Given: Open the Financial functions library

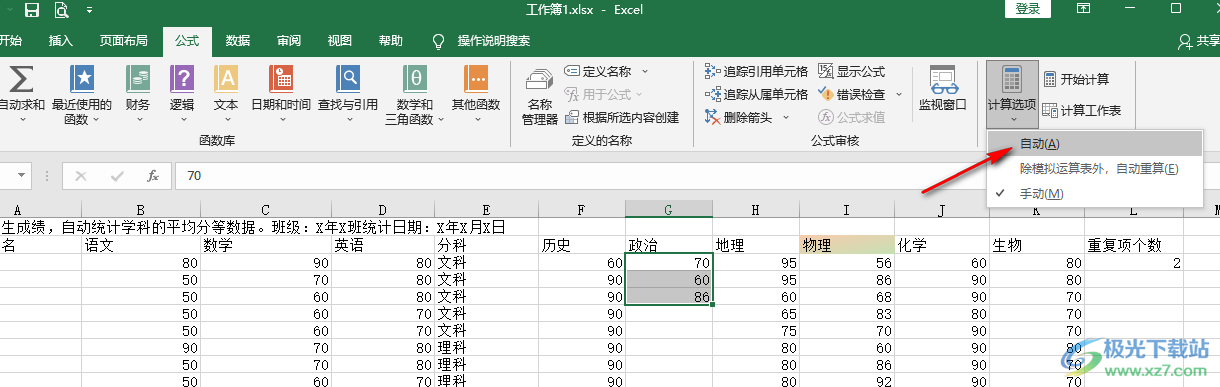Looking at the screenshot, I should (138, 95).
